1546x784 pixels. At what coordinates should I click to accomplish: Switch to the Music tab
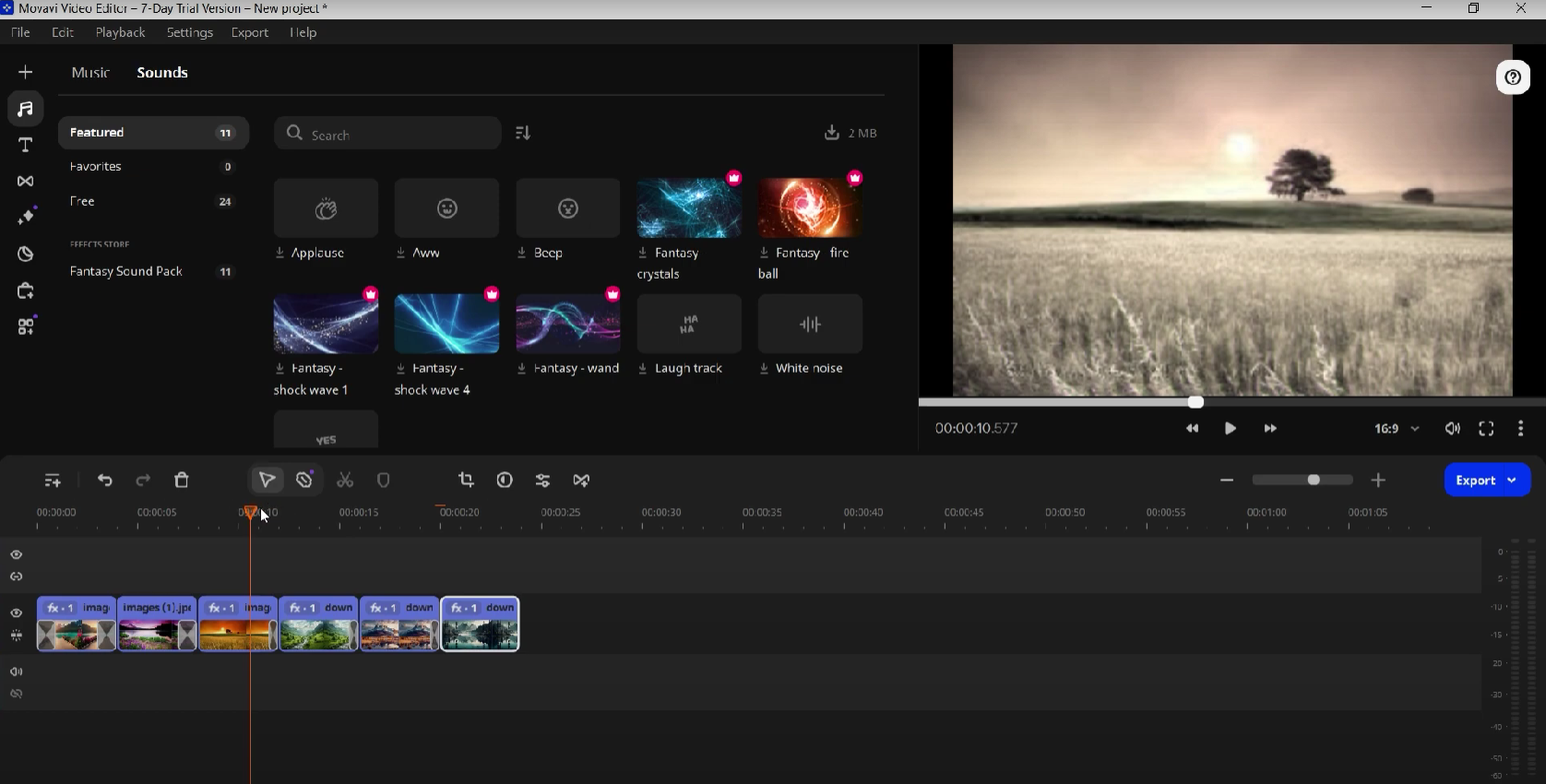click(90, 73)
